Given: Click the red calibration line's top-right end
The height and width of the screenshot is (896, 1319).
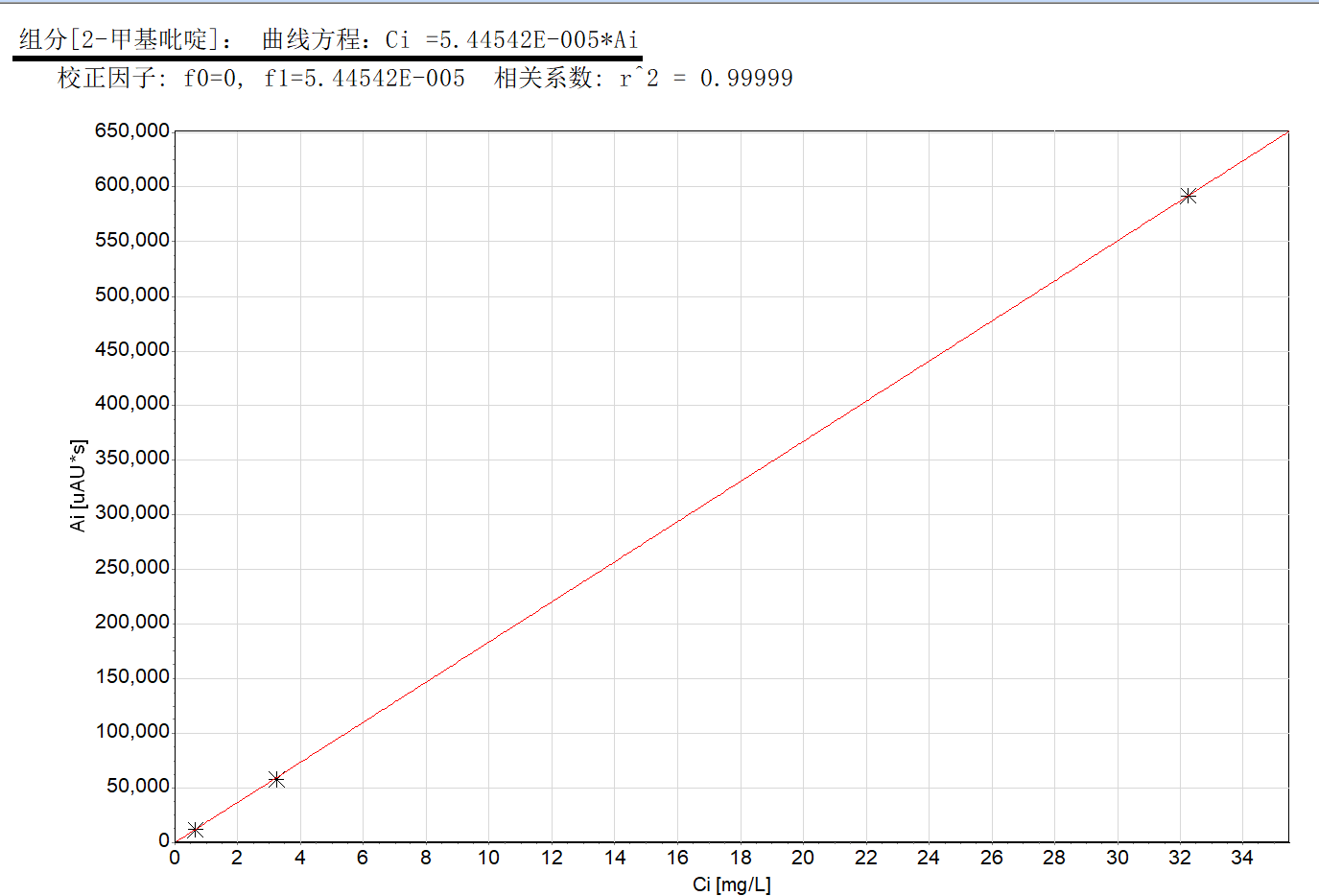Looking at the screenshot, I should pos(1284,133).
